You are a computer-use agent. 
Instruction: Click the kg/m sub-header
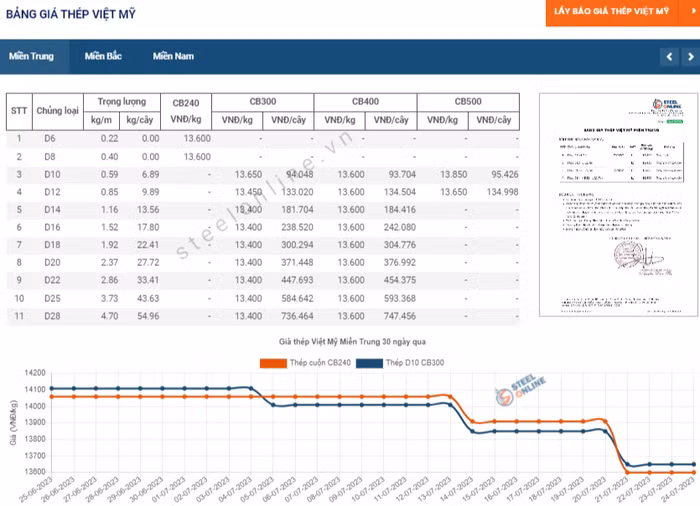101,120
